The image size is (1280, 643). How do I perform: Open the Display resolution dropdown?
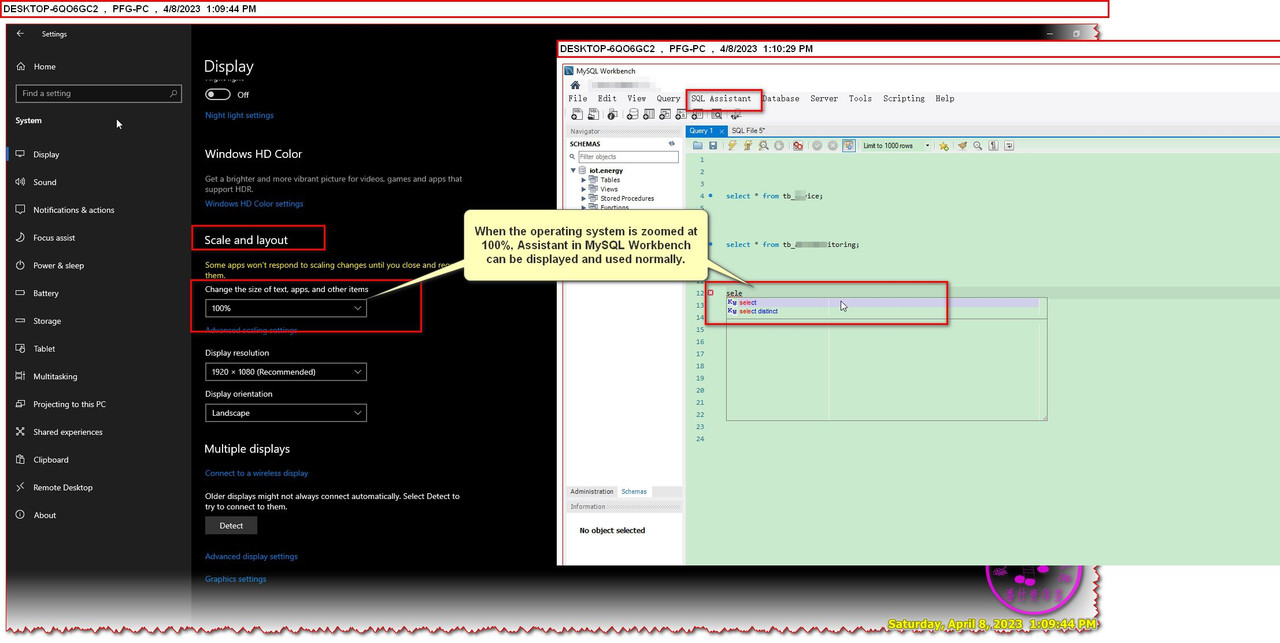pyautogui.click(x=286, y=372)
